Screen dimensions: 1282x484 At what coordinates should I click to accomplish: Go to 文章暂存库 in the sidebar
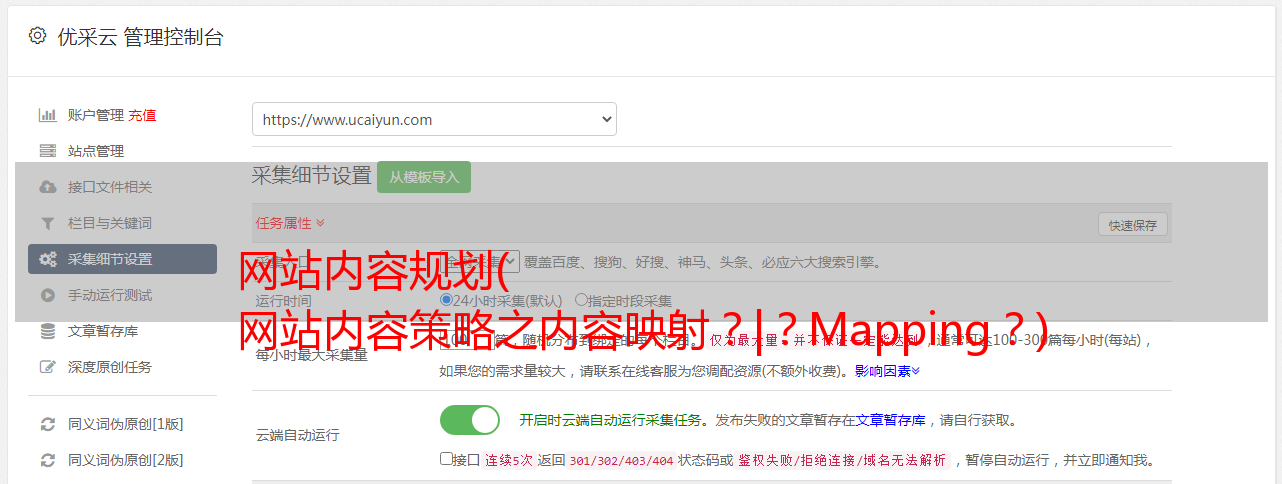pyautogui.click(x=103, y=331)
